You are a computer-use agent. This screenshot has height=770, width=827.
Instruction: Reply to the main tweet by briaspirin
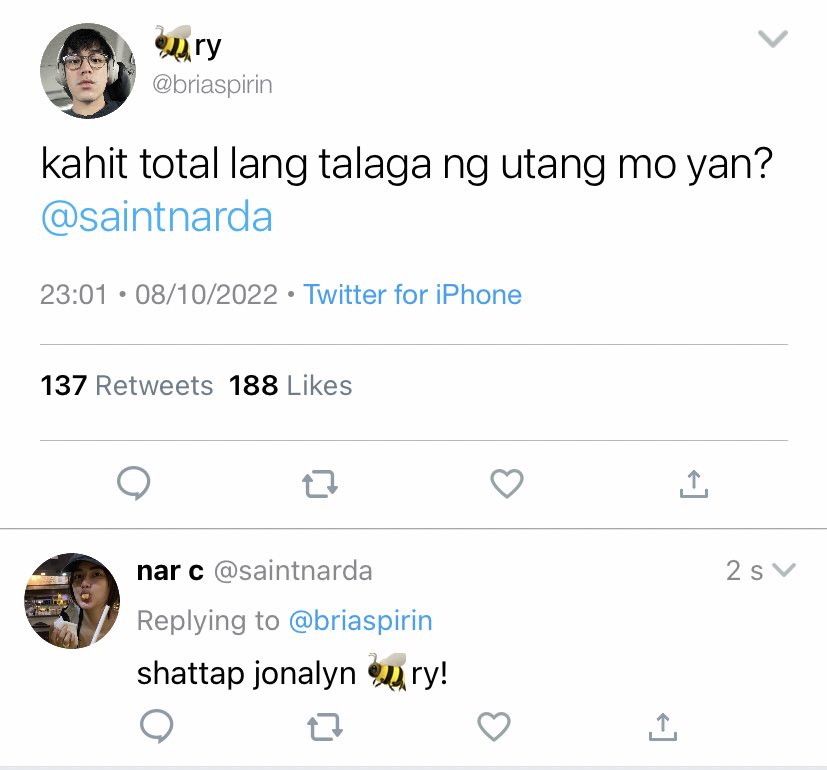coord(133,483)
